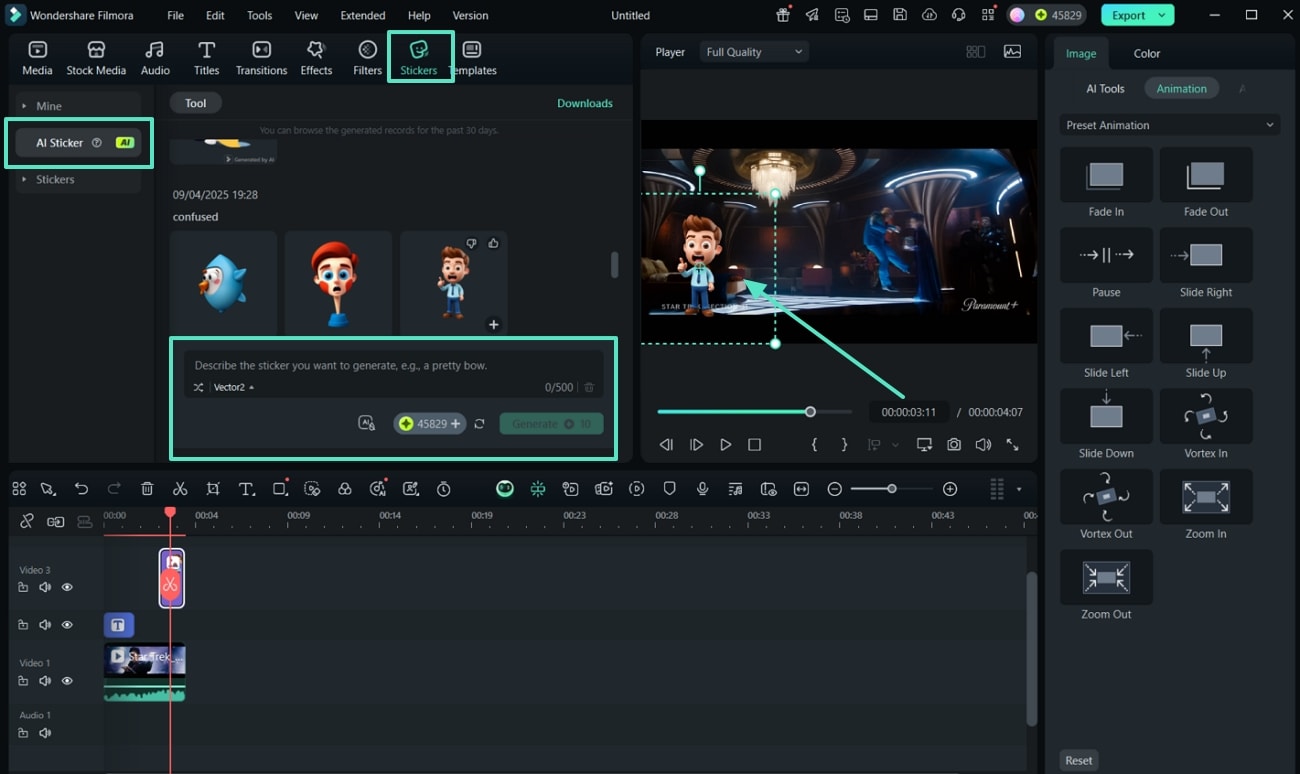Clear the prompt with the trash icon
1300x774 pixels.
click(590, 387)
